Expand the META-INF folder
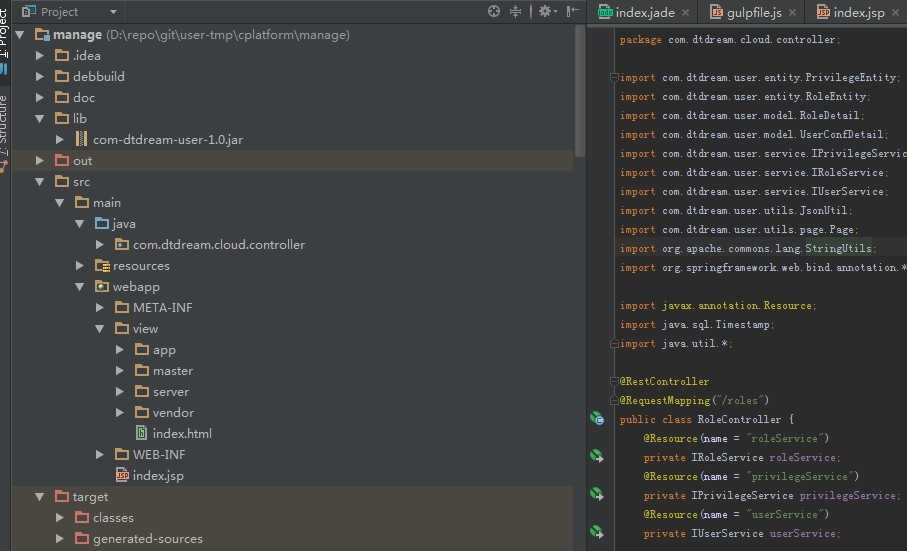 coord(99,308)
